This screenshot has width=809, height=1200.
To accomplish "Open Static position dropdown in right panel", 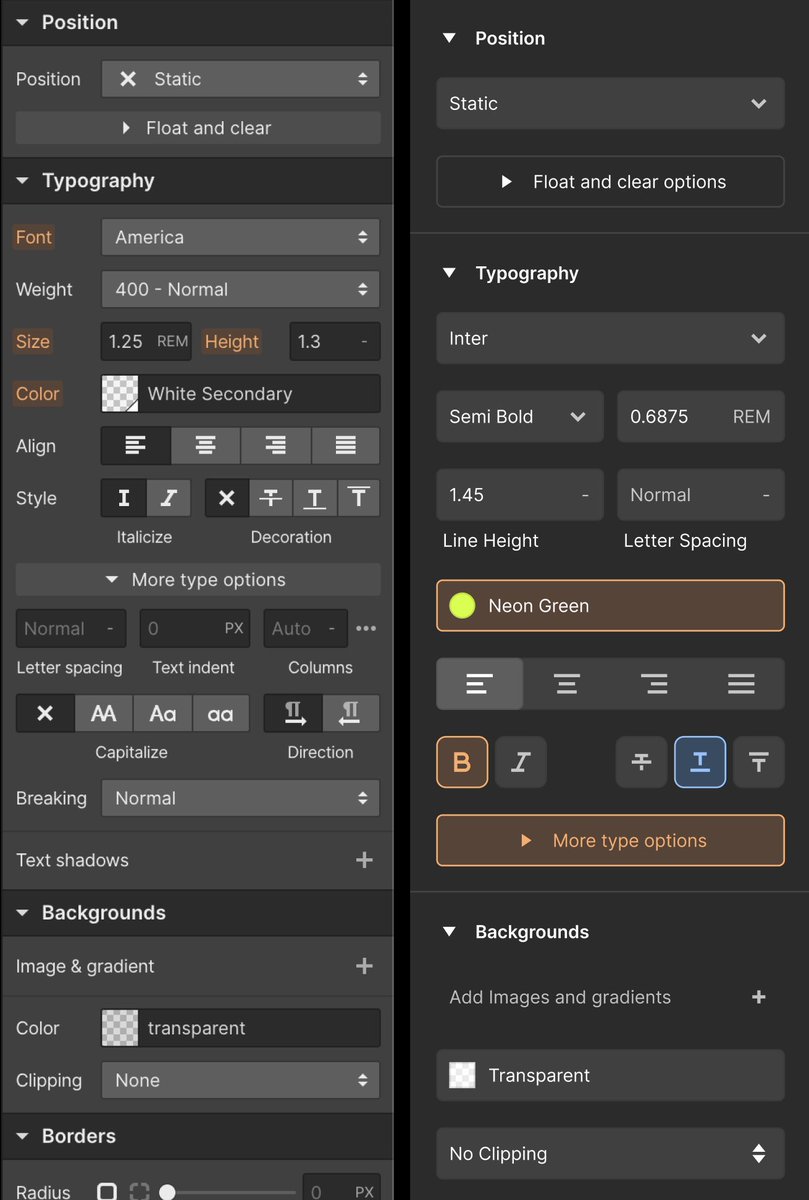I will [610, 103].
